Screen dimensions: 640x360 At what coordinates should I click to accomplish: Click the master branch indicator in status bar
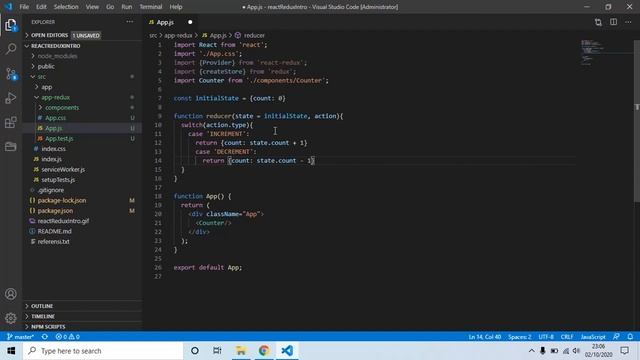click(20, 337)
